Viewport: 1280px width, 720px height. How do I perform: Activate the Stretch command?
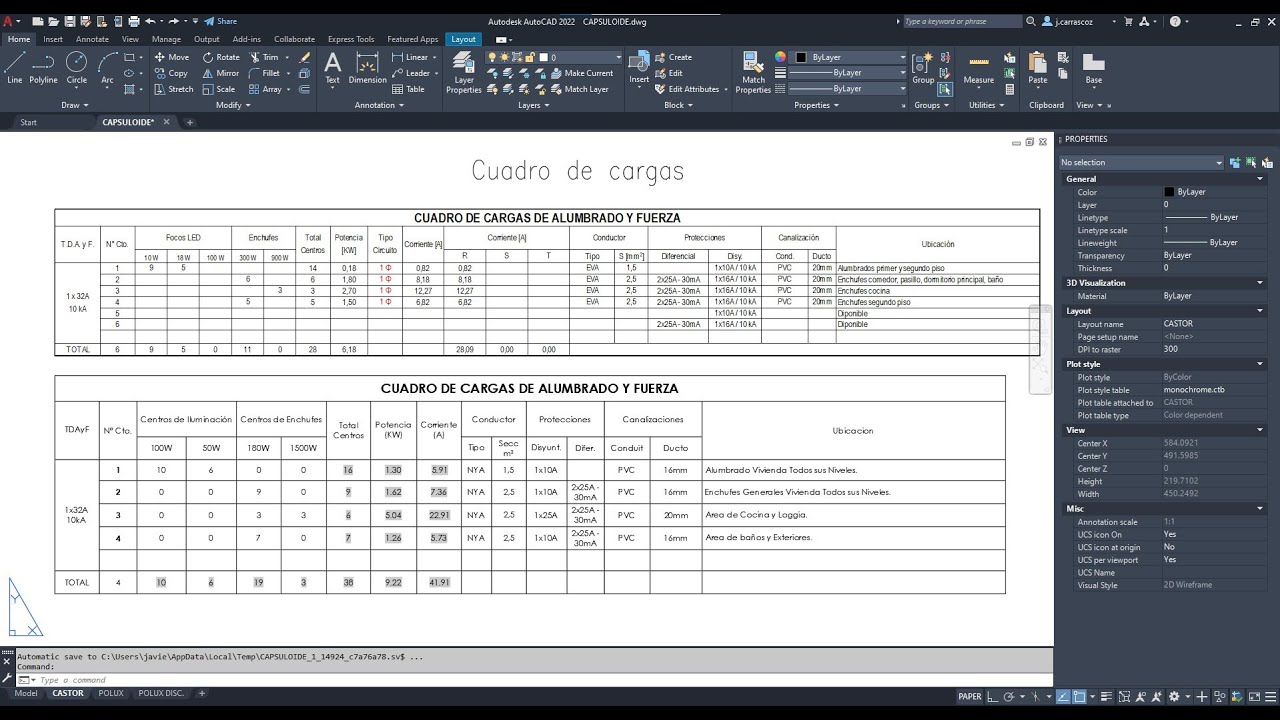[173, 89]
